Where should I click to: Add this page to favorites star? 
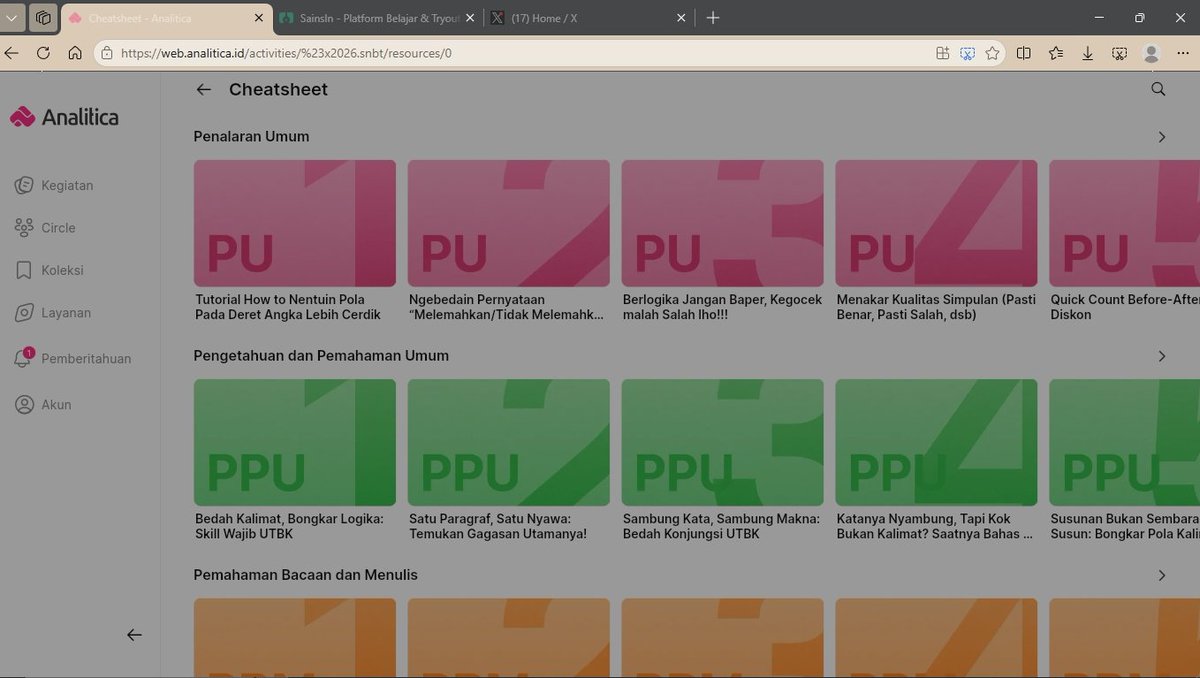click(x=992, y=53)
